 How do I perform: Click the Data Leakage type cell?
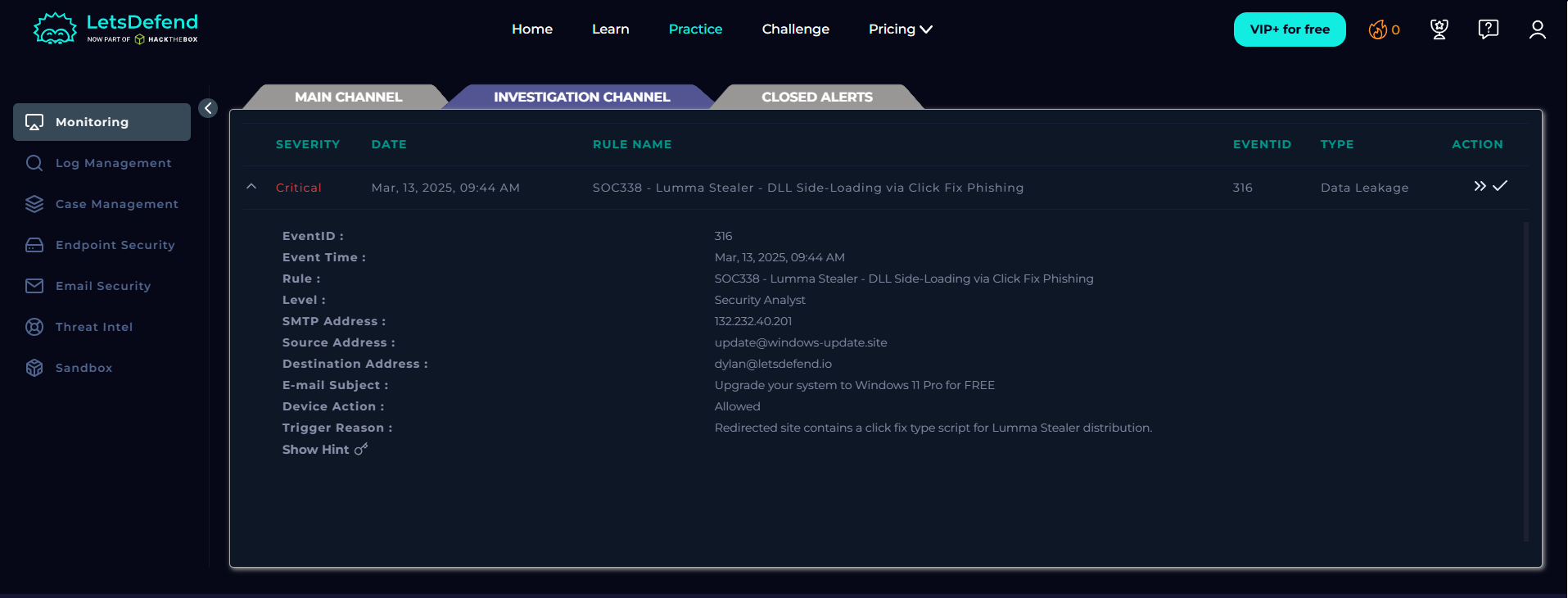coord(1364,188)
